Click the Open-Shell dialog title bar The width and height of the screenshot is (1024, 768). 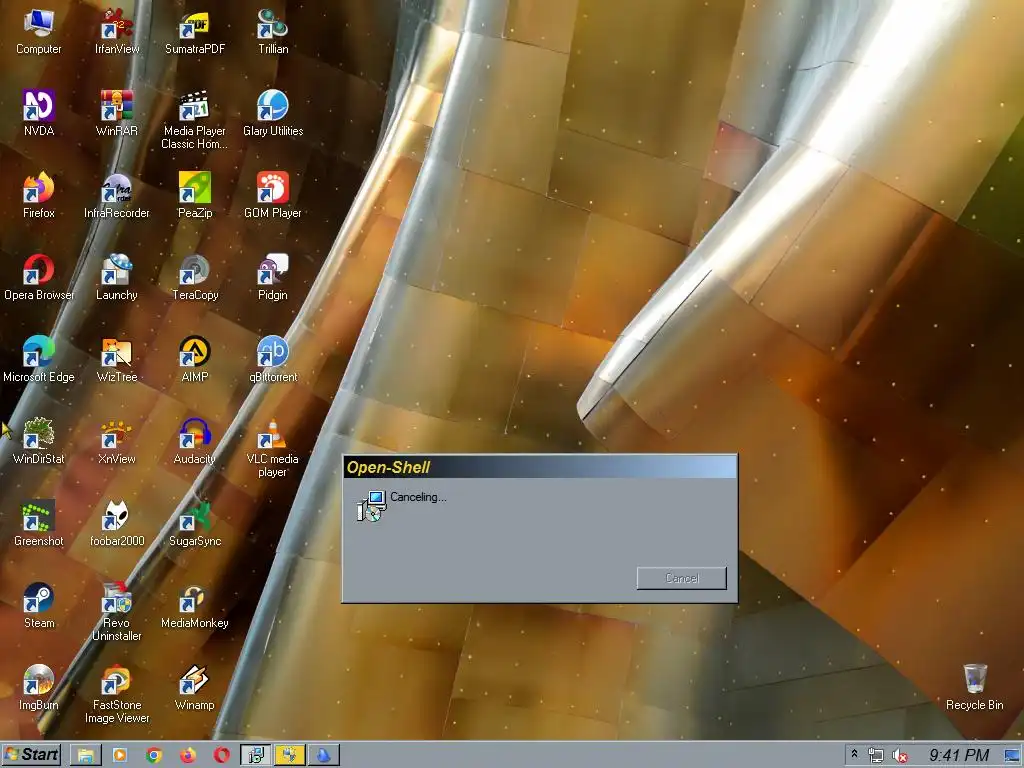pos(539,467)
